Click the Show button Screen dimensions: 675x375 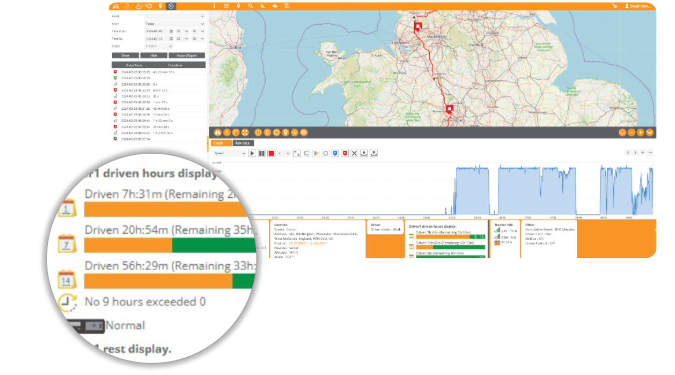(x=125, y=56)
